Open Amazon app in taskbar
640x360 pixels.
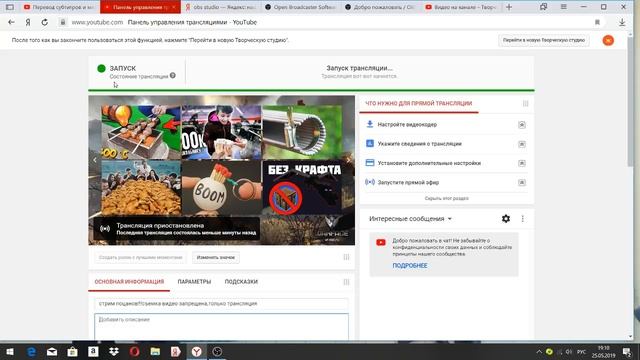coord(93,352)
